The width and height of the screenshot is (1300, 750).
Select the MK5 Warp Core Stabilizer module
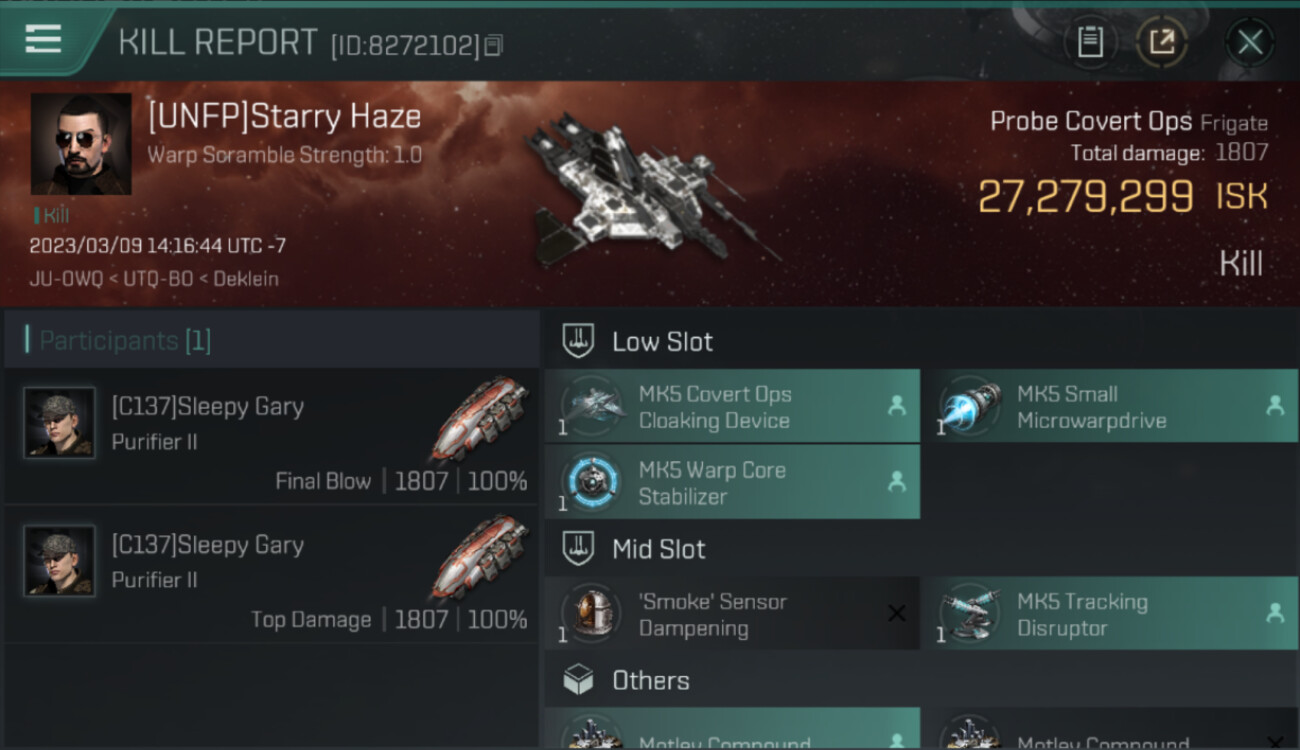732,482
